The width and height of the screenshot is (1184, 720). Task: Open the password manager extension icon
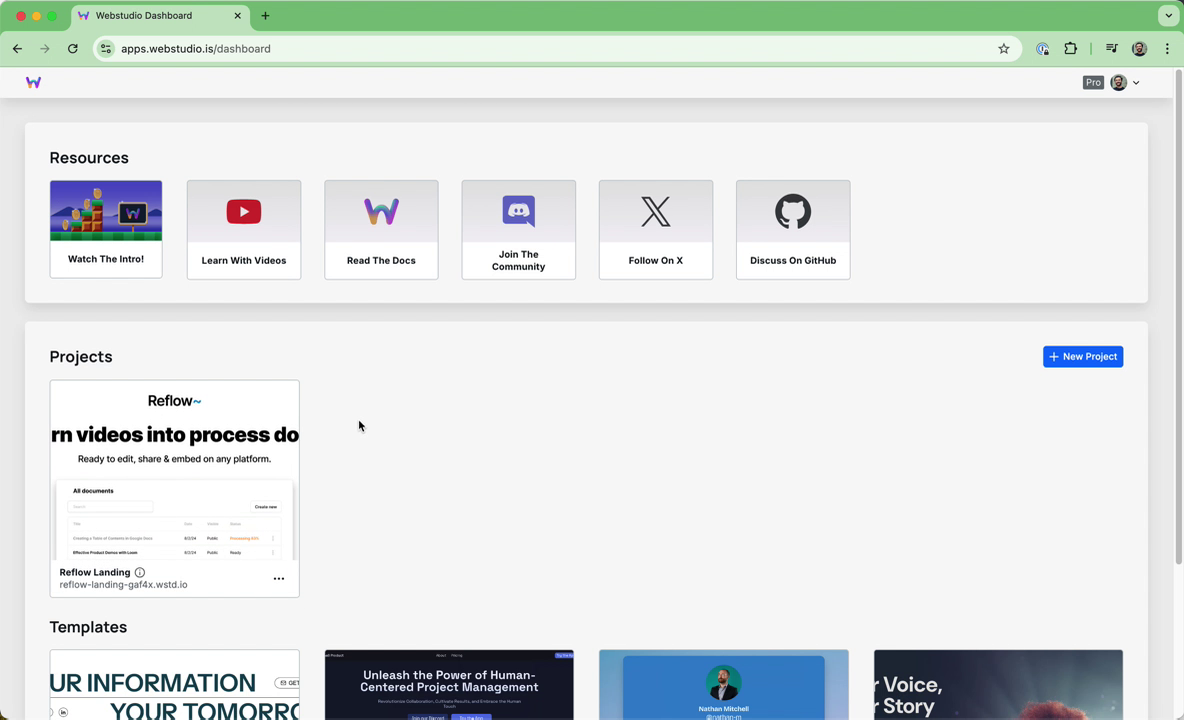1042,48
